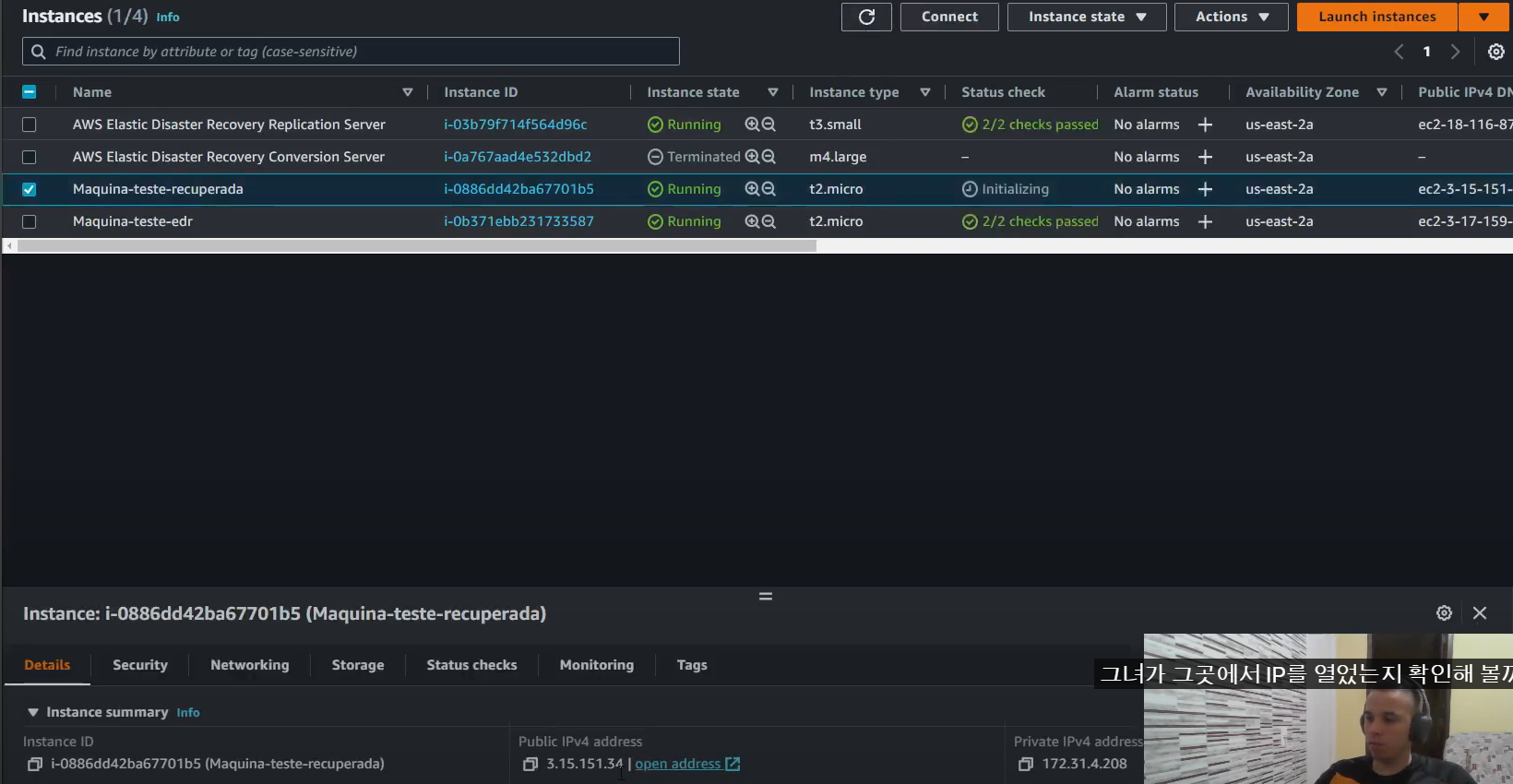Copy the Instance ID in summary

coord(35,764)
